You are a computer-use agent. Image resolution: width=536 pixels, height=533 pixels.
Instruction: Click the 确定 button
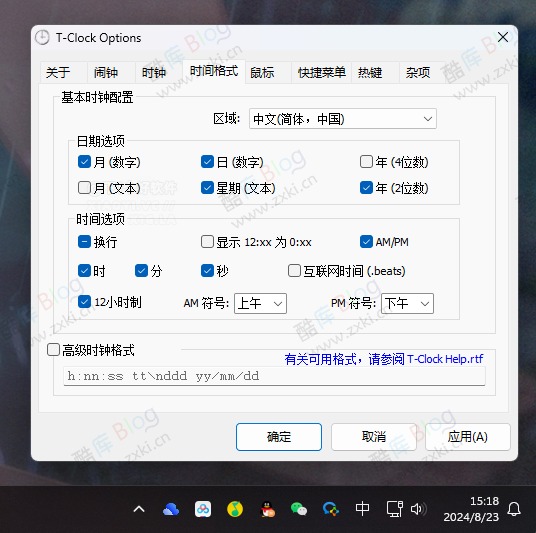pyautogui.click(x=279, y=437)
